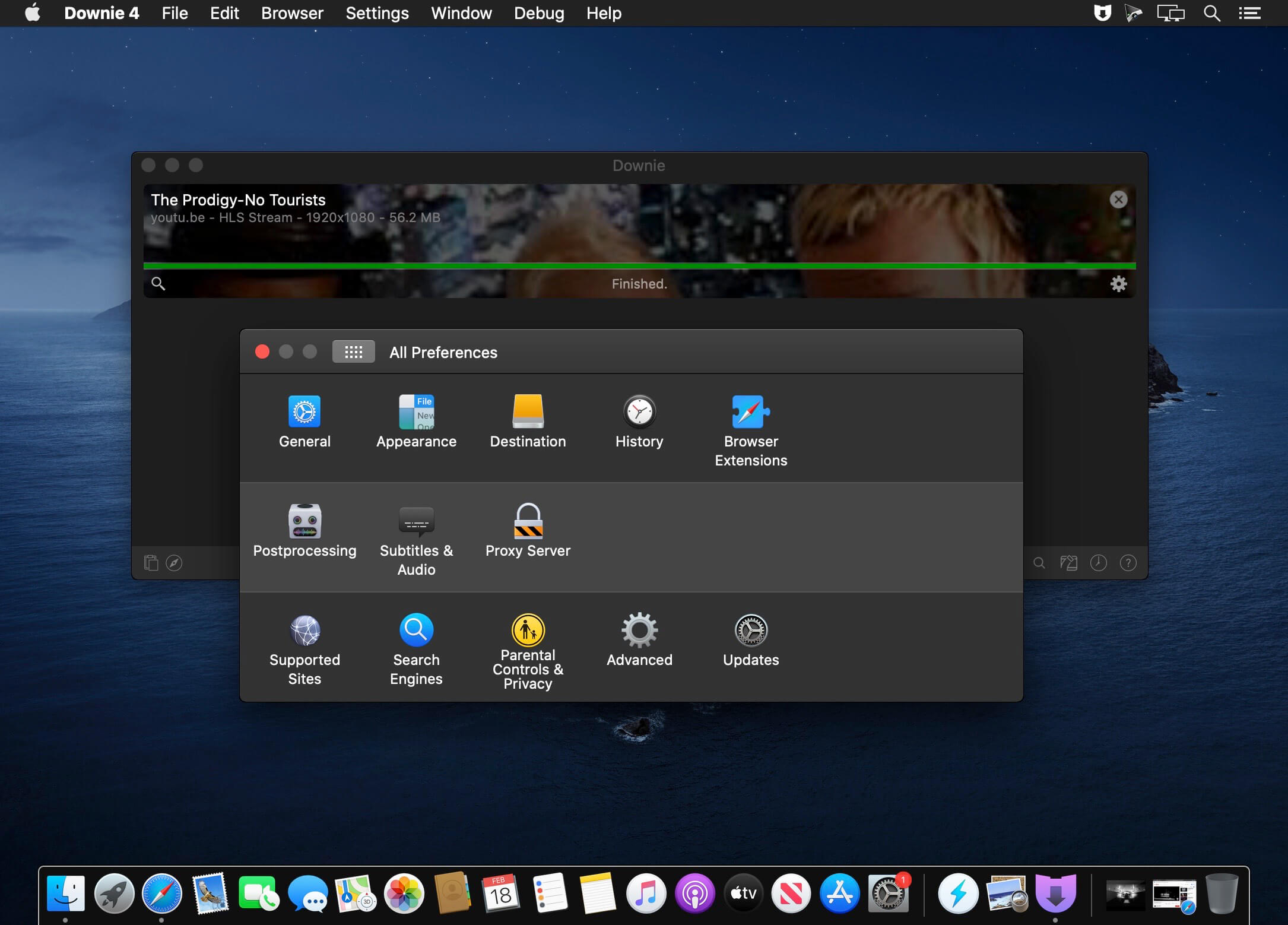
Task: Click the Settings gear icon in download row
Action: 1118,283
